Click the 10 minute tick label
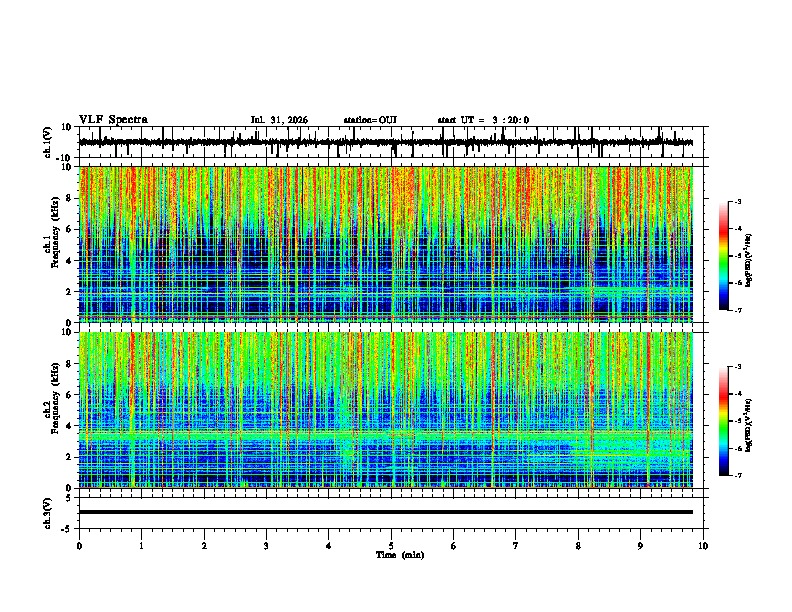The width and height of the screenshot is (792, 612). point(703,546)
